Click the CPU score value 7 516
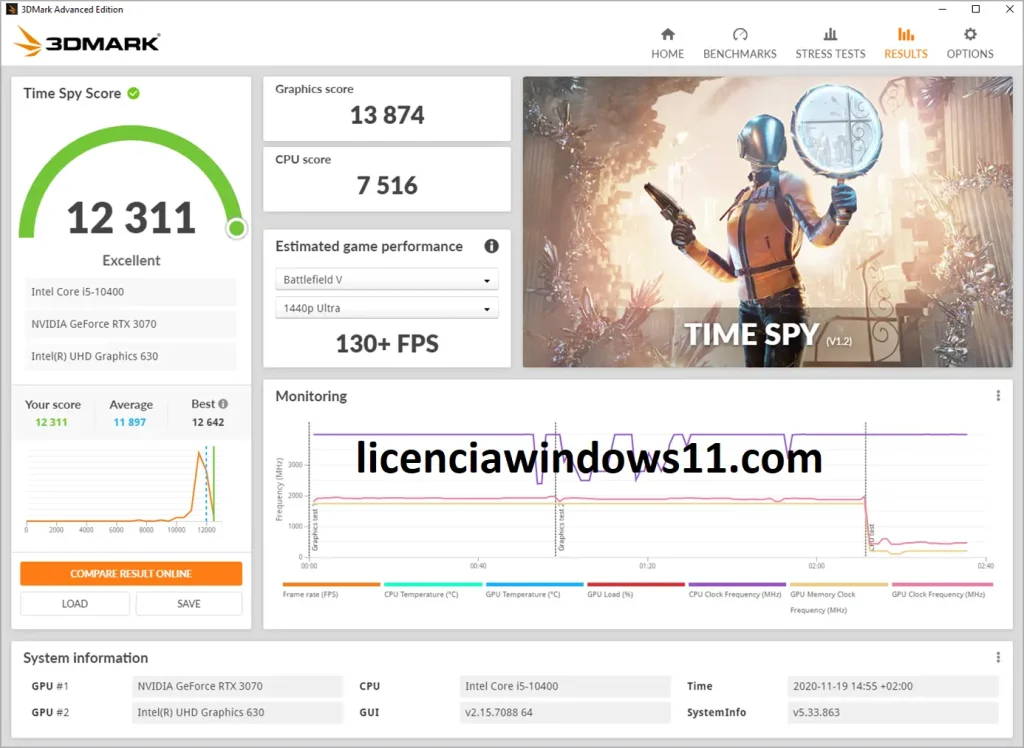 pos(387,186)
